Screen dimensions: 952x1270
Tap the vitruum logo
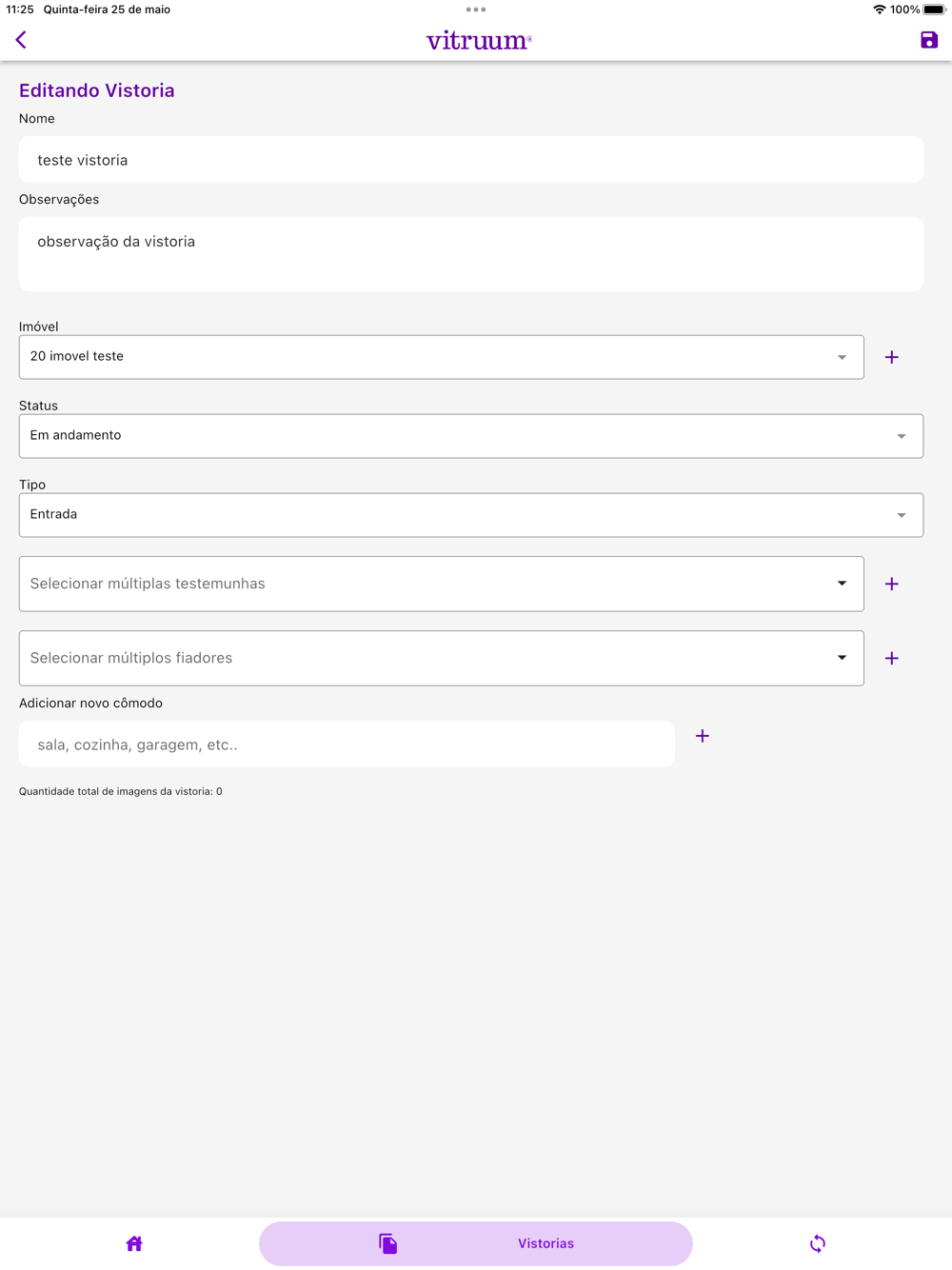coord(478,40)
